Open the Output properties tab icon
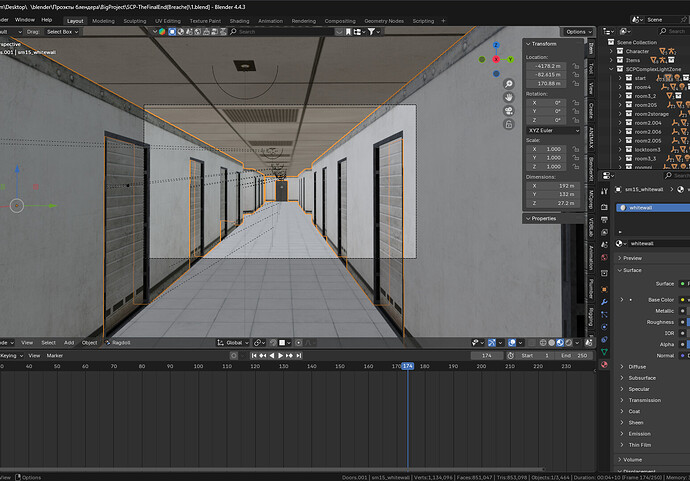The height and width of the screenshot is (481, 690). pyautogui.click(x=604, y=220)
